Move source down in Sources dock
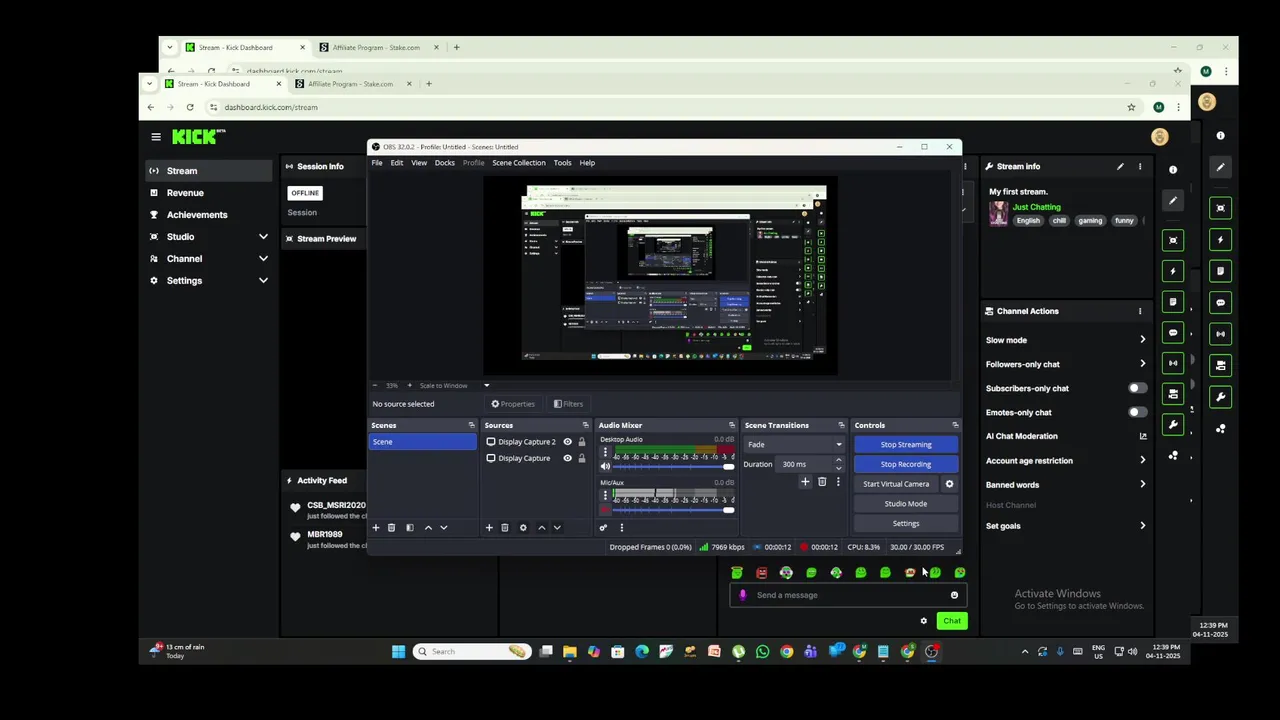 [x=557, y=528]
